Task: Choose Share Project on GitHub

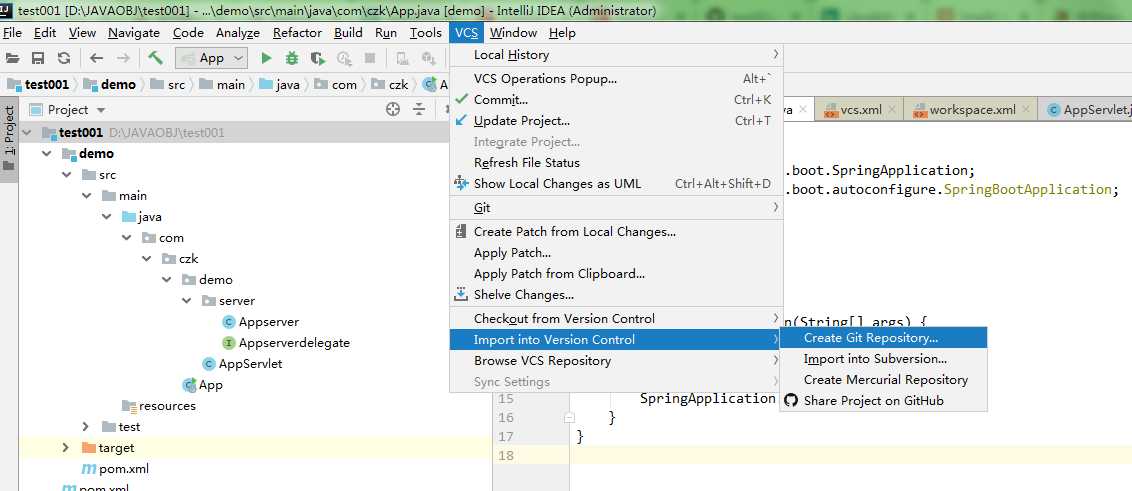Action: 884,401
